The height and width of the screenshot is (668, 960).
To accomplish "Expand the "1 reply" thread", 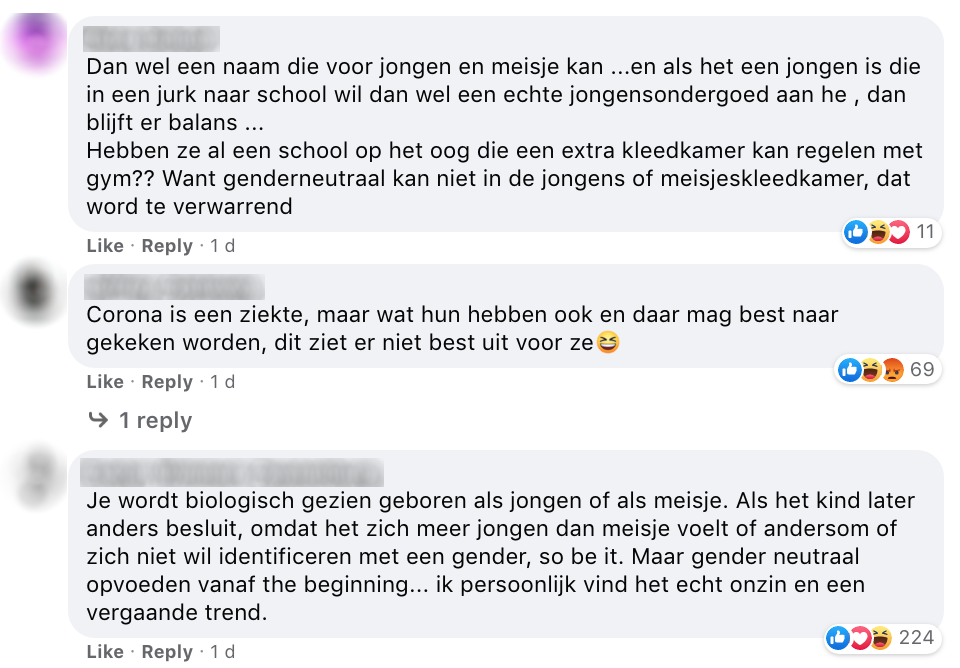I will (155, 420).
